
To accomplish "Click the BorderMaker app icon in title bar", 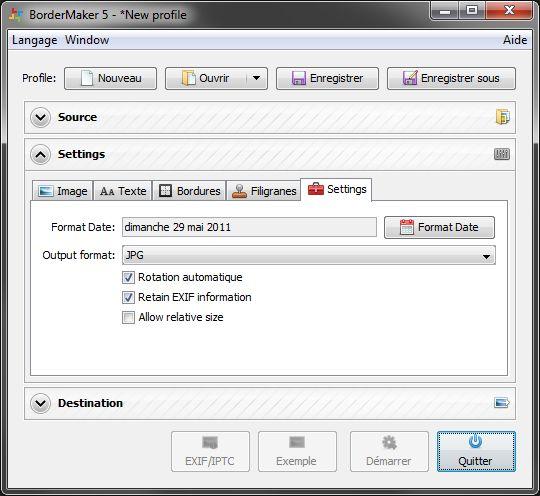I will [16, 14].
